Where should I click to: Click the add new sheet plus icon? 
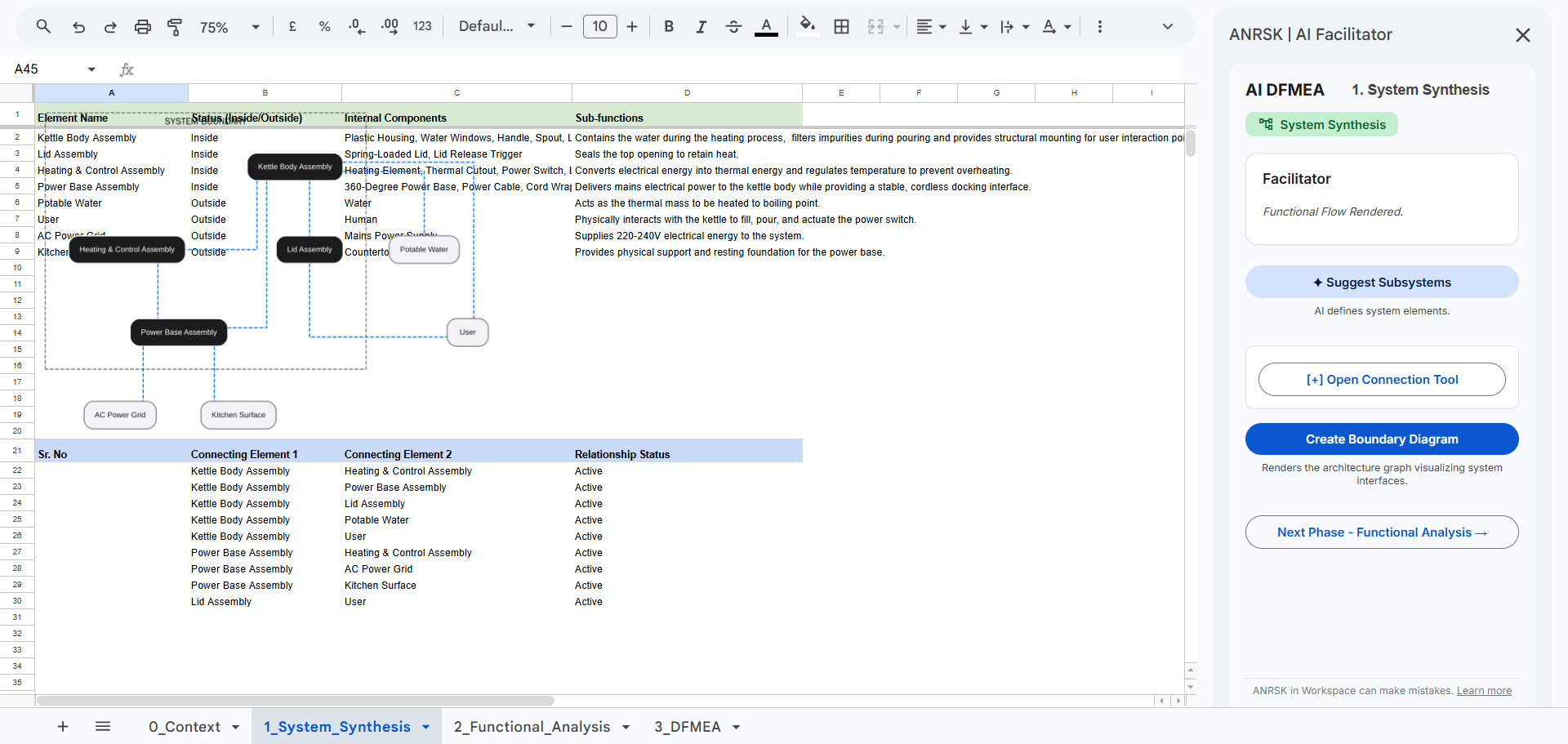[x=63, y=726]
